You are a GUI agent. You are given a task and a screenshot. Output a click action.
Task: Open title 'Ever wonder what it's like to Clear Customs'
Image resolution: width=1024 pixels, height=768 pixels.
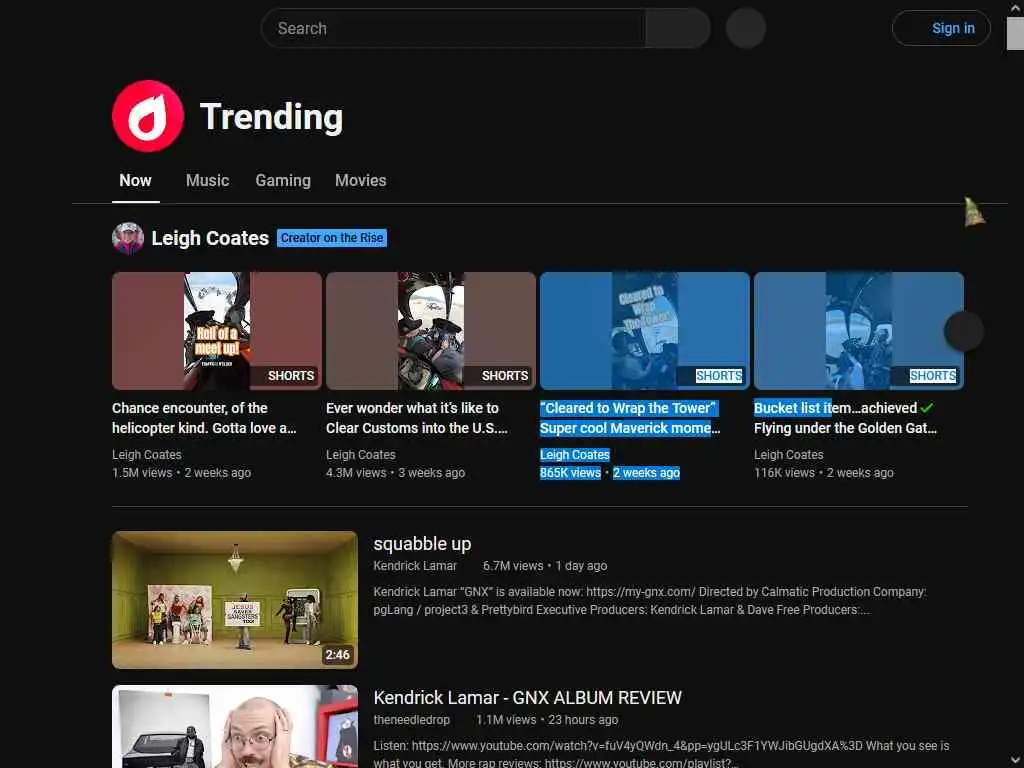coord(417,418)
